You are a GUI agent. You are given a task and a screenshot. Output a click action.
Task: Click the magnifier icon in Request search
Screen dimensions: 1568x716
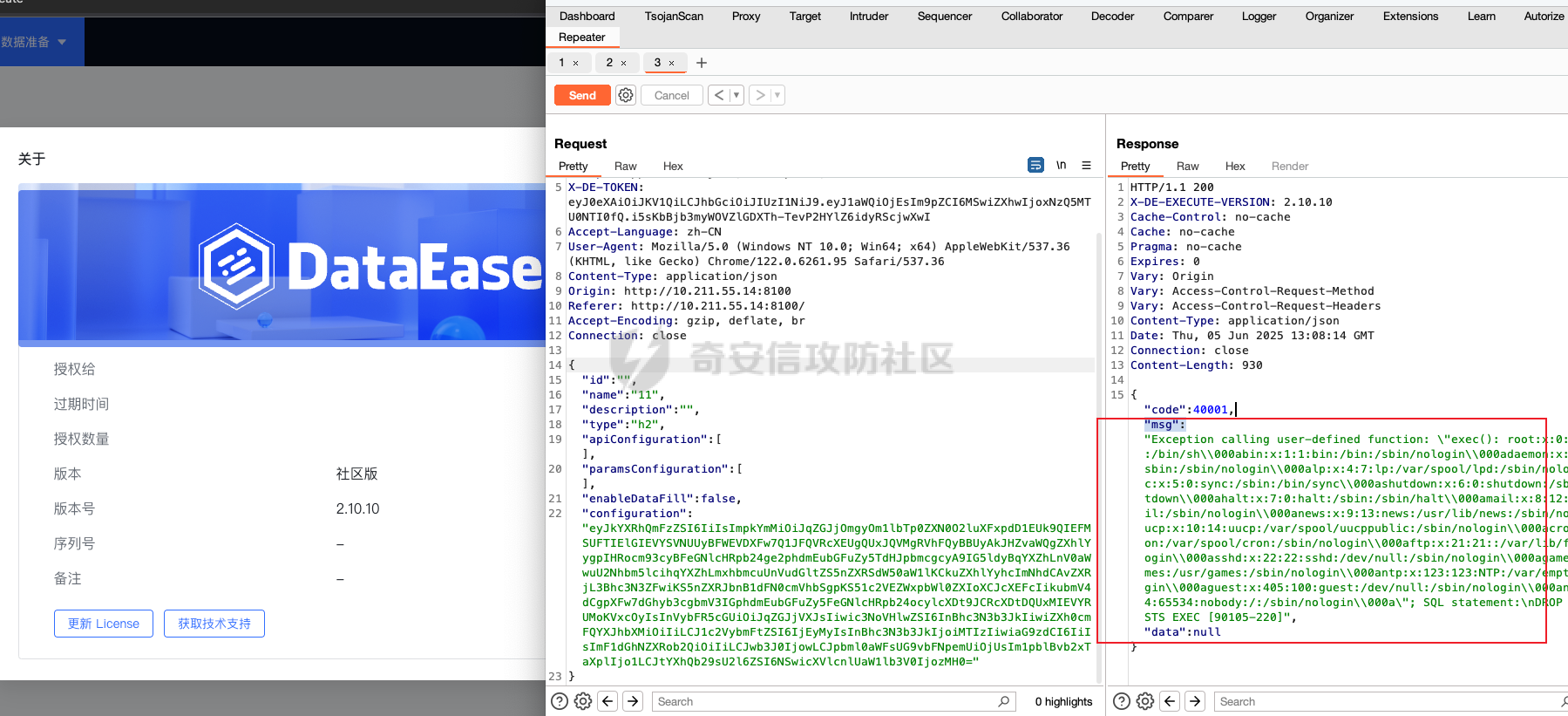[1004, 701]
